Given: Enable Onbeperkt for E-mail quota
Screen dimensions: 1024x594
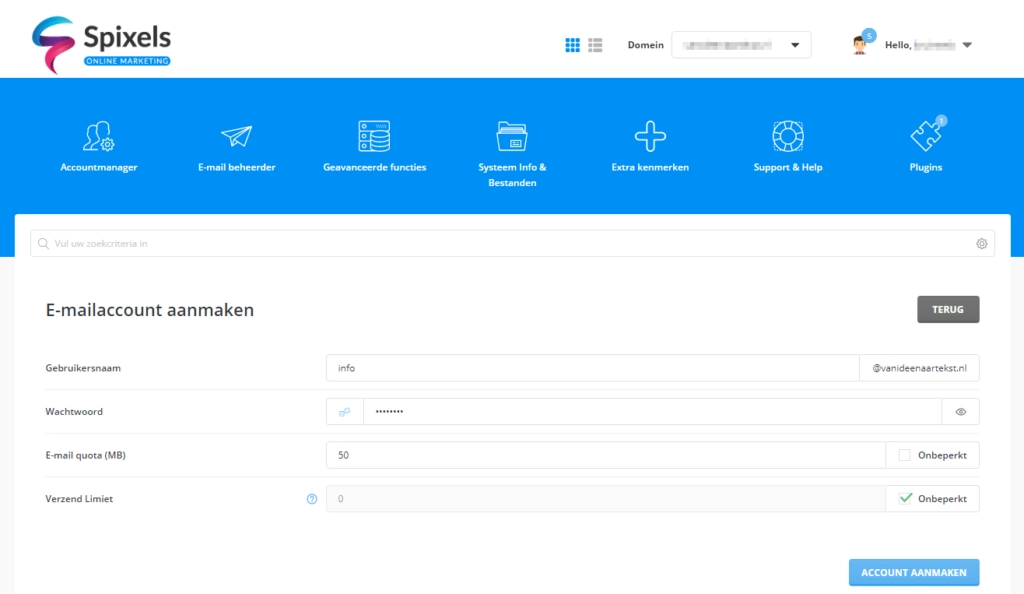Looking at the screenshot, I should (x=904, y=455).
